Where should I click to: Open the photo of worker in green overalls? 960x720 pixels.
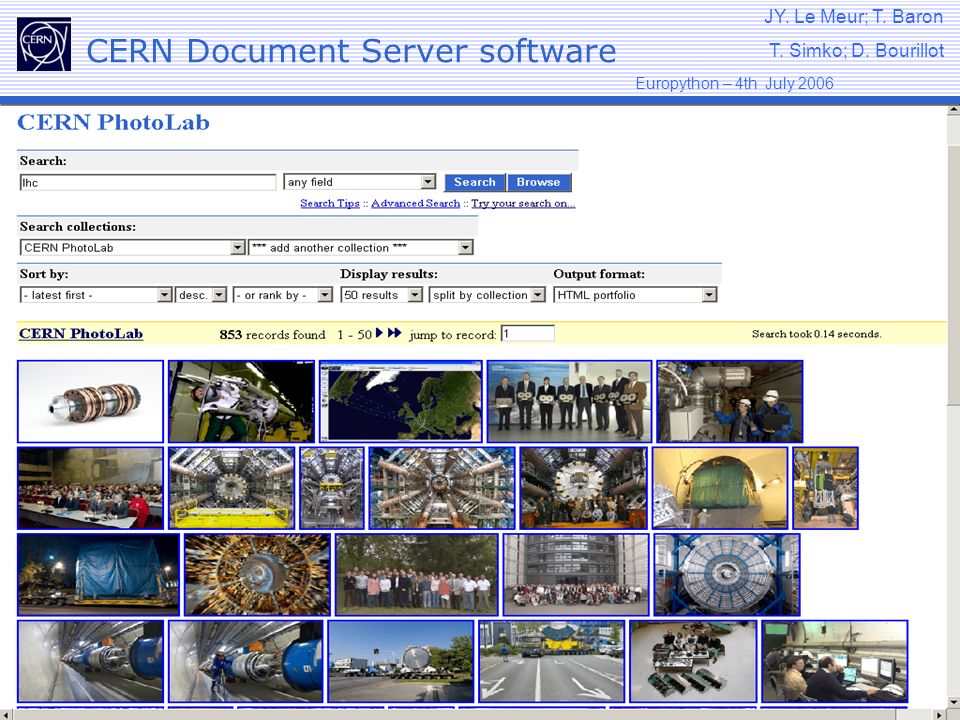click(x=241, y=402)
